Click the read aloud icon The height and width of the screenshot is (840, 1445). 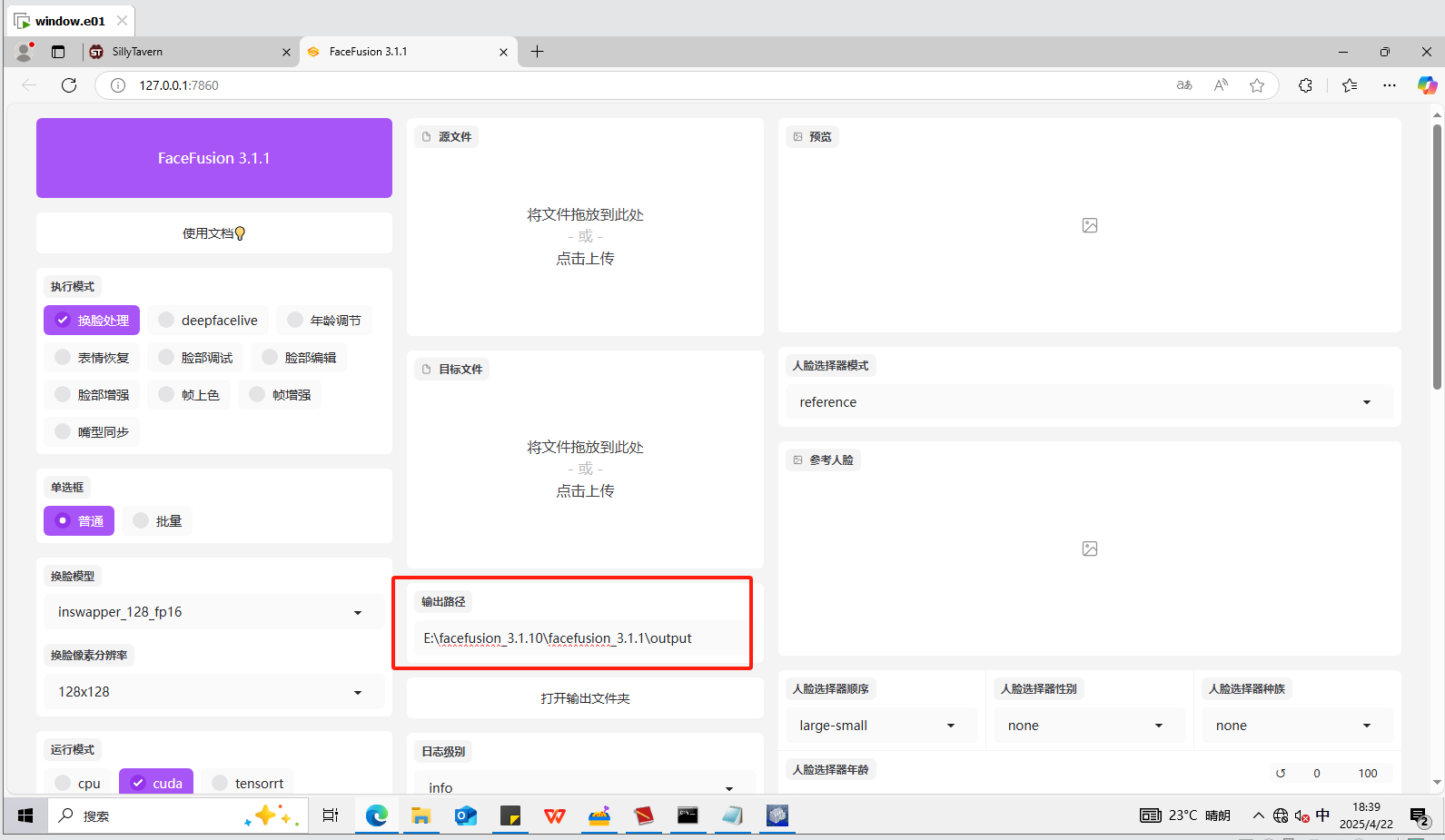(1221, 85)
